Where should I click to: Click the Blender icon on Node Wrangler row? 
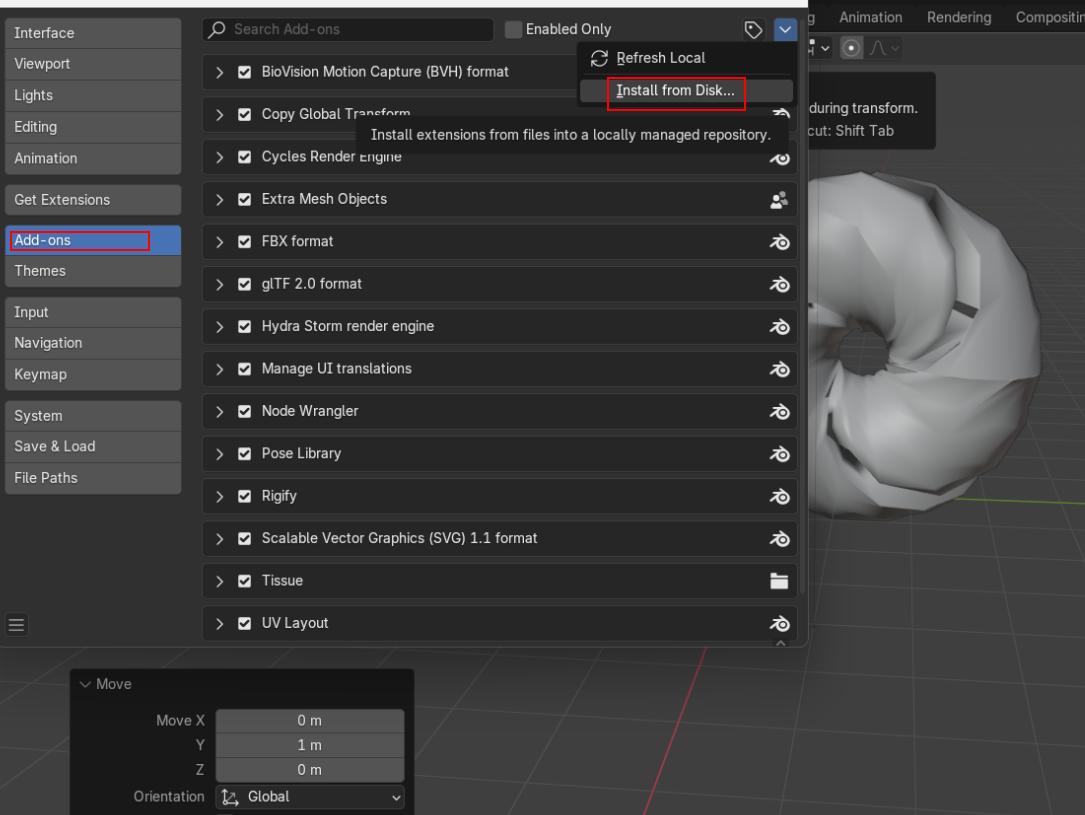click(779, 412)
